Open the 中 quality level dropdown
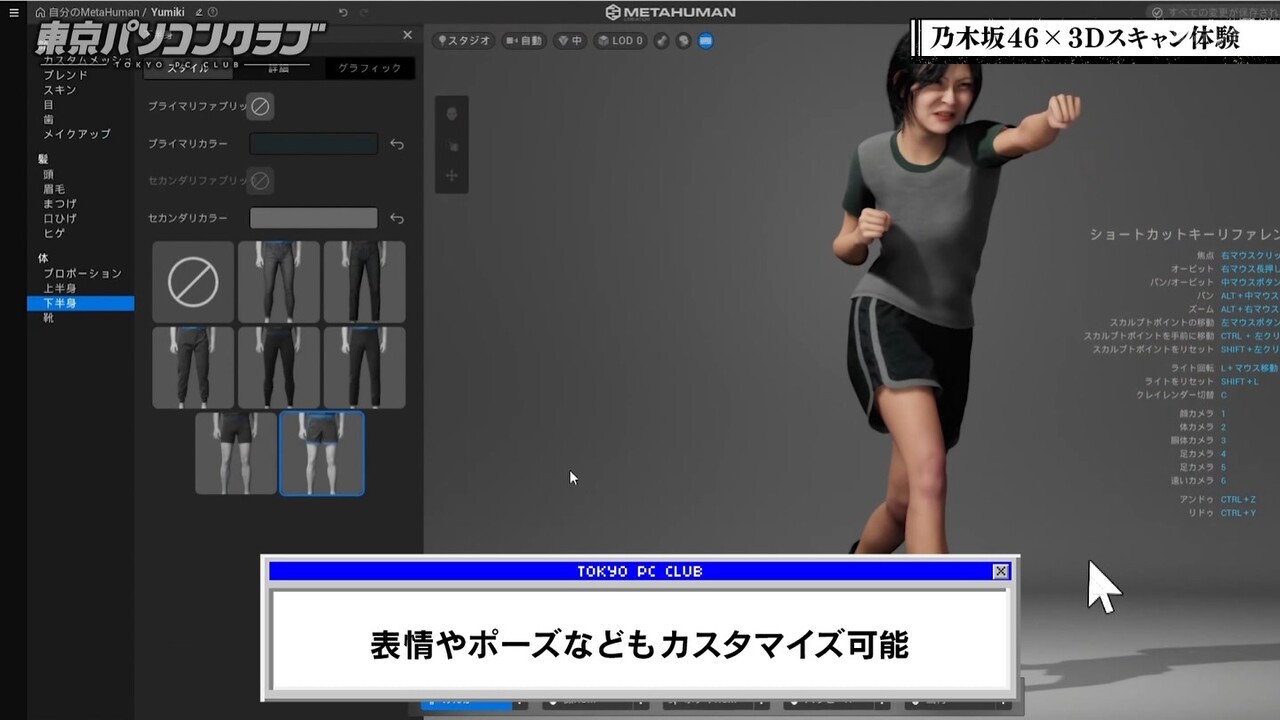The width and height of the screenshot is (1280, 720). pos(570,41)
